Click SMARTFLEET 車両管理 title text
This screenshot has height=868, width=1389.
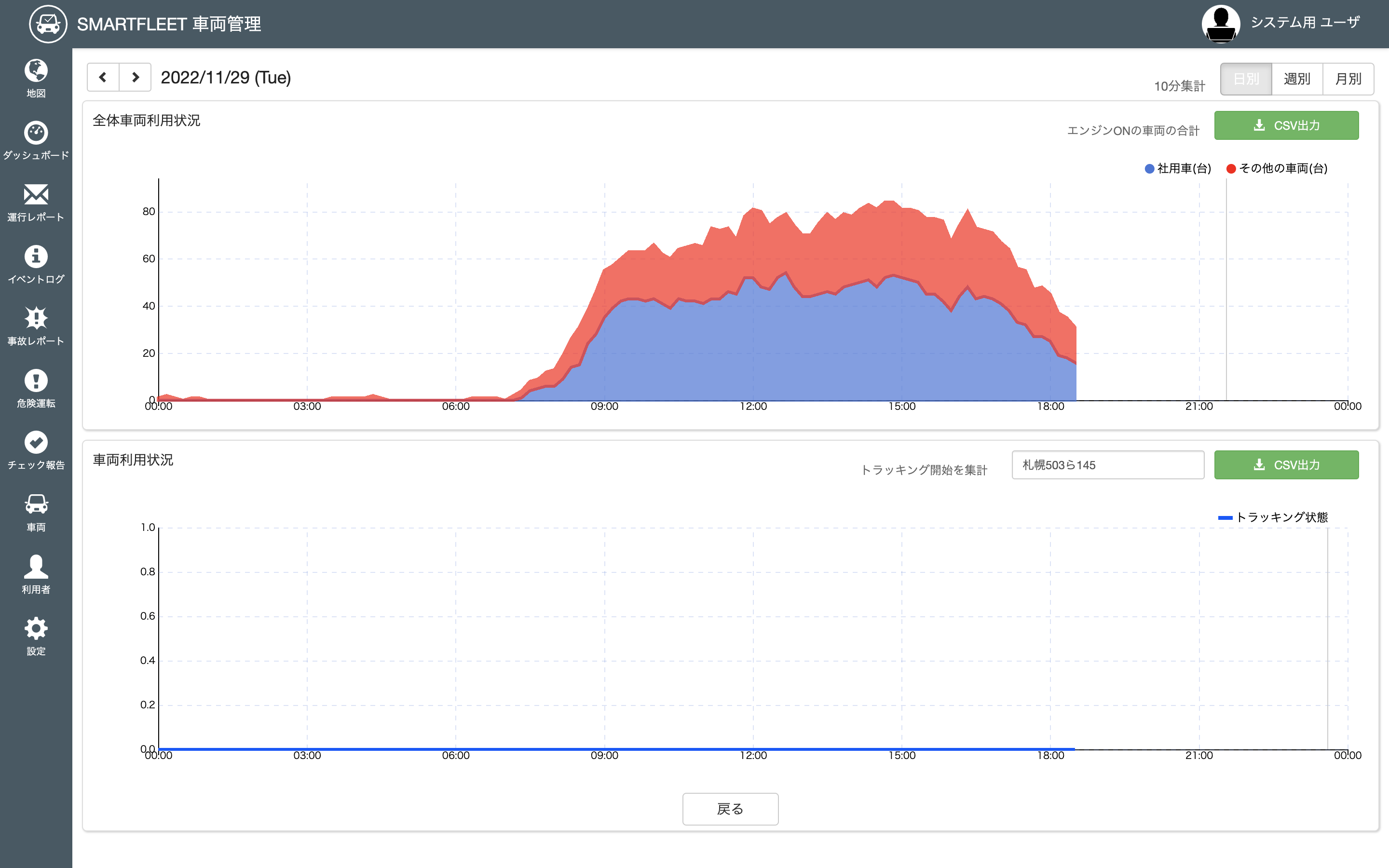click(169, 24)
